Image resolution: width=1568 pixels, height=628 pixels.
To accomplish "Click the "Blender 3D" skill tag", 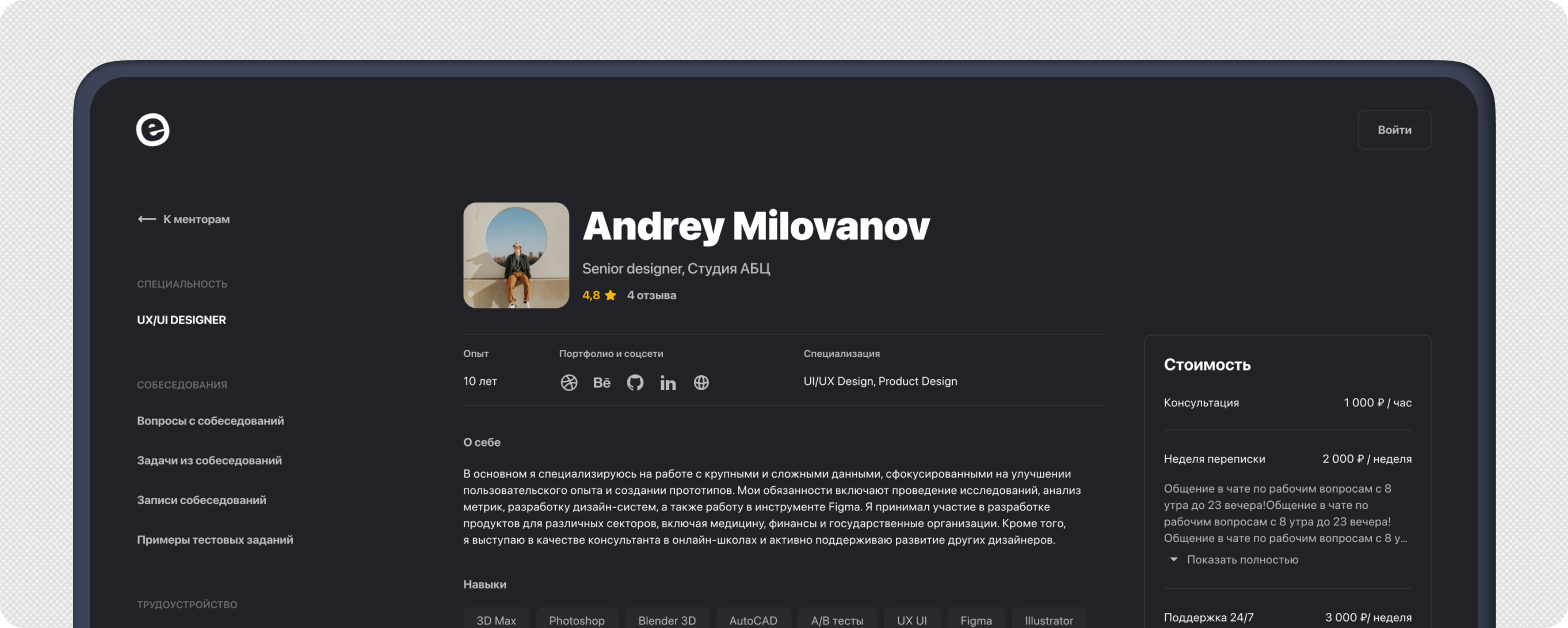I will (667, 620).
